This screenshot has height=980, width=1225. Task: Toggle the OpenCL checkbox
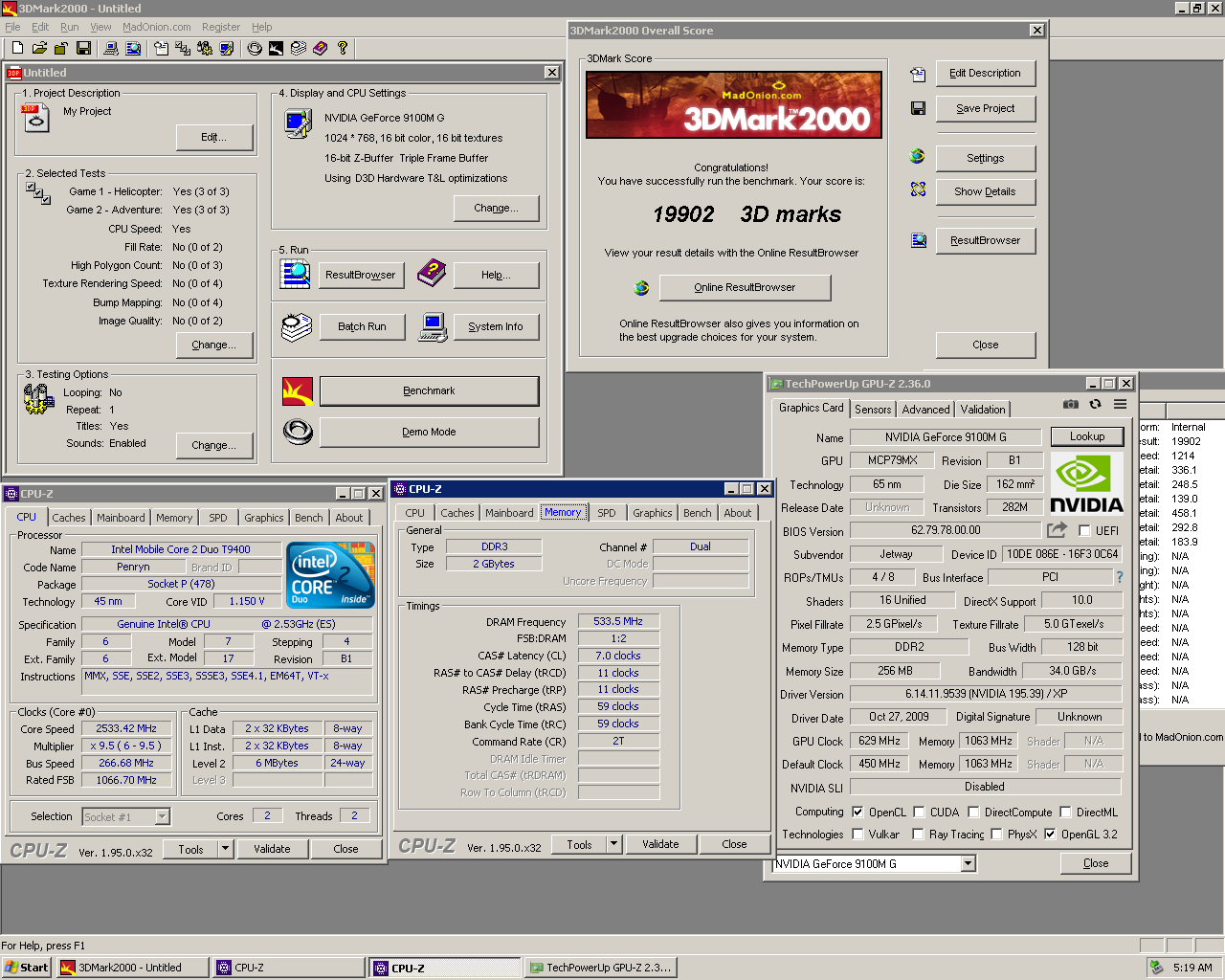pos(857,812)
